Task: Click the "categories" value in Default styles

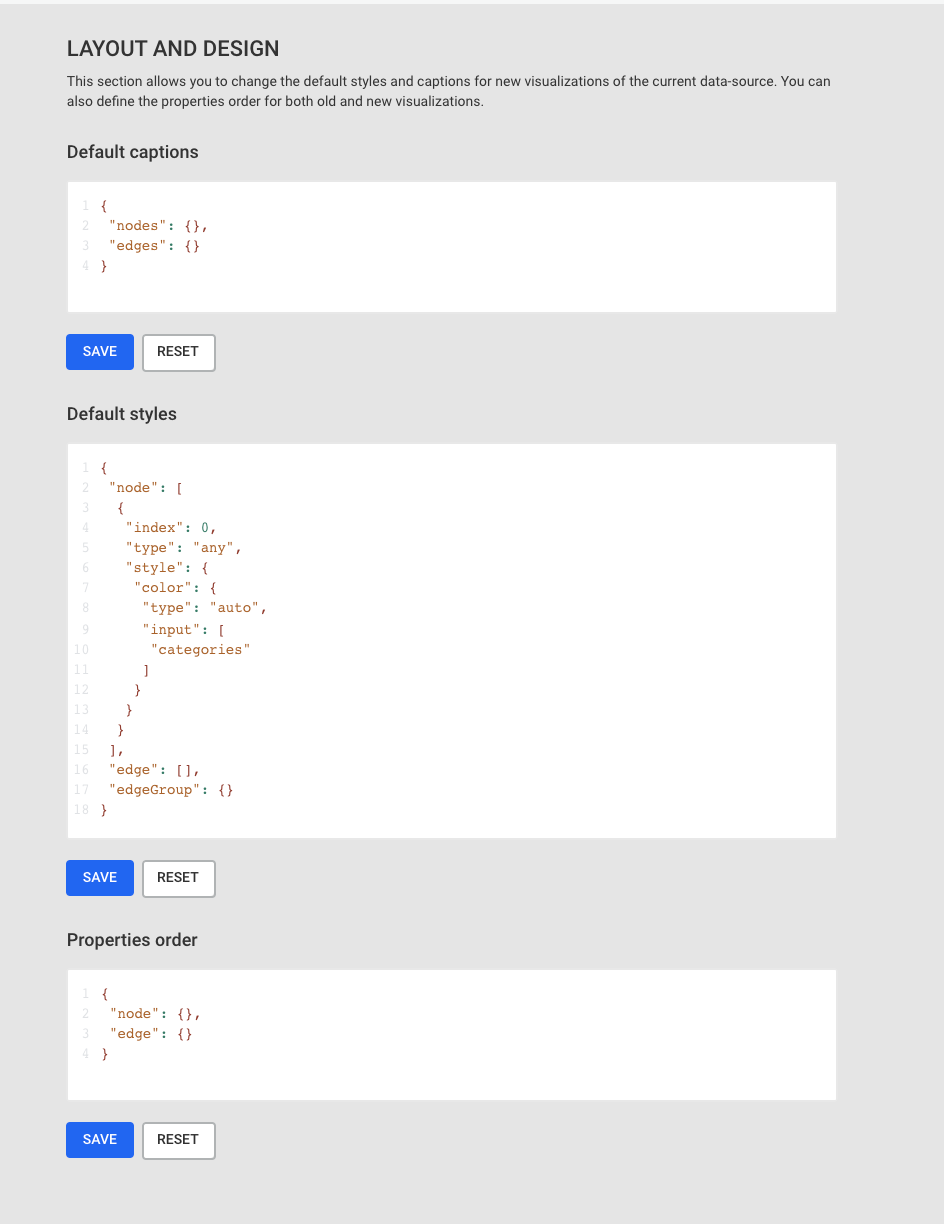Action: click(x=200, y=650)
